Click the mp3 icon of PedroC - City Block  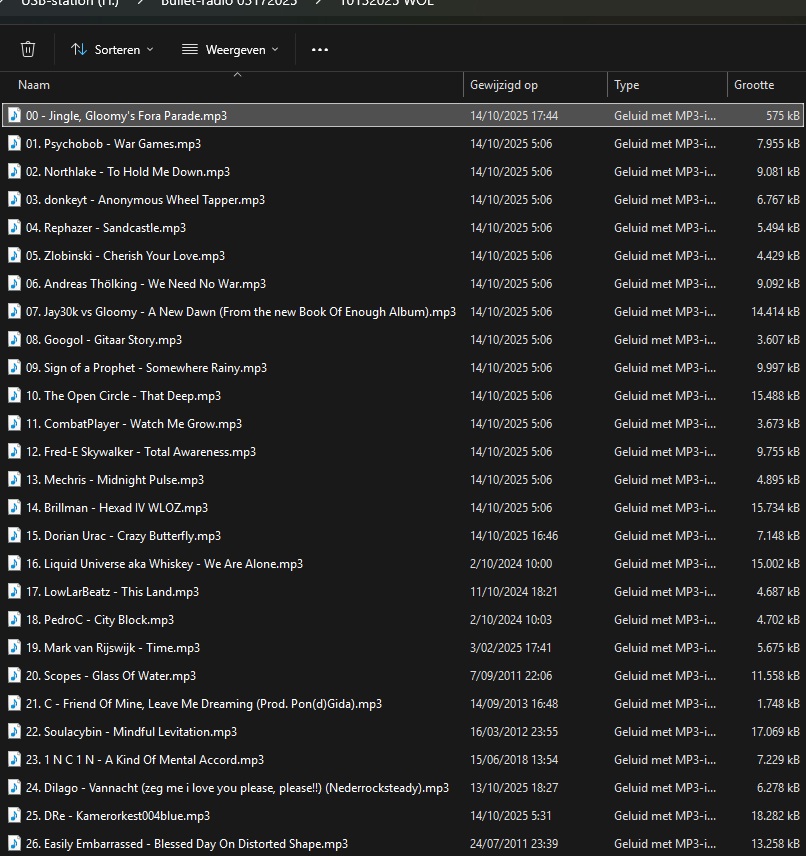14,620
